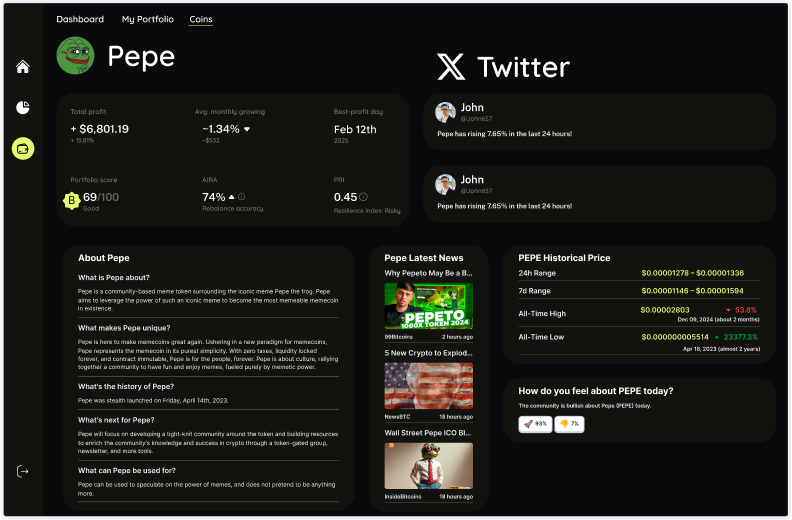Click the down arrow beside ~1.34%
Screen dimensions: 792x520
pyautogui.click(x=247, y=129)
